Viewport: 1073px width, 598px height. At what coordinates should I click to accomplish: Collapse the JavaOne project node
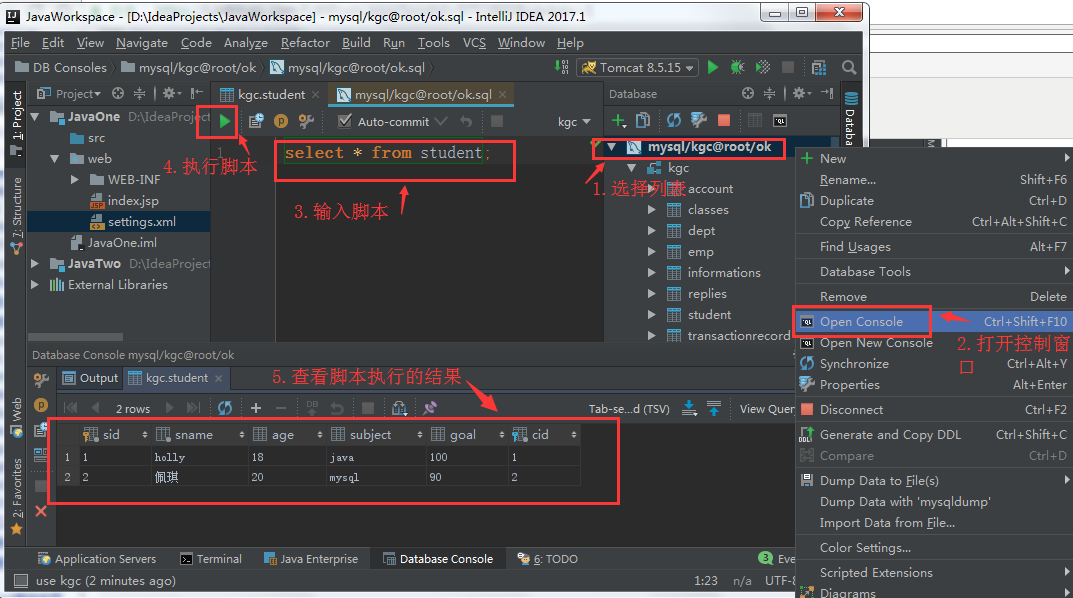35,117
